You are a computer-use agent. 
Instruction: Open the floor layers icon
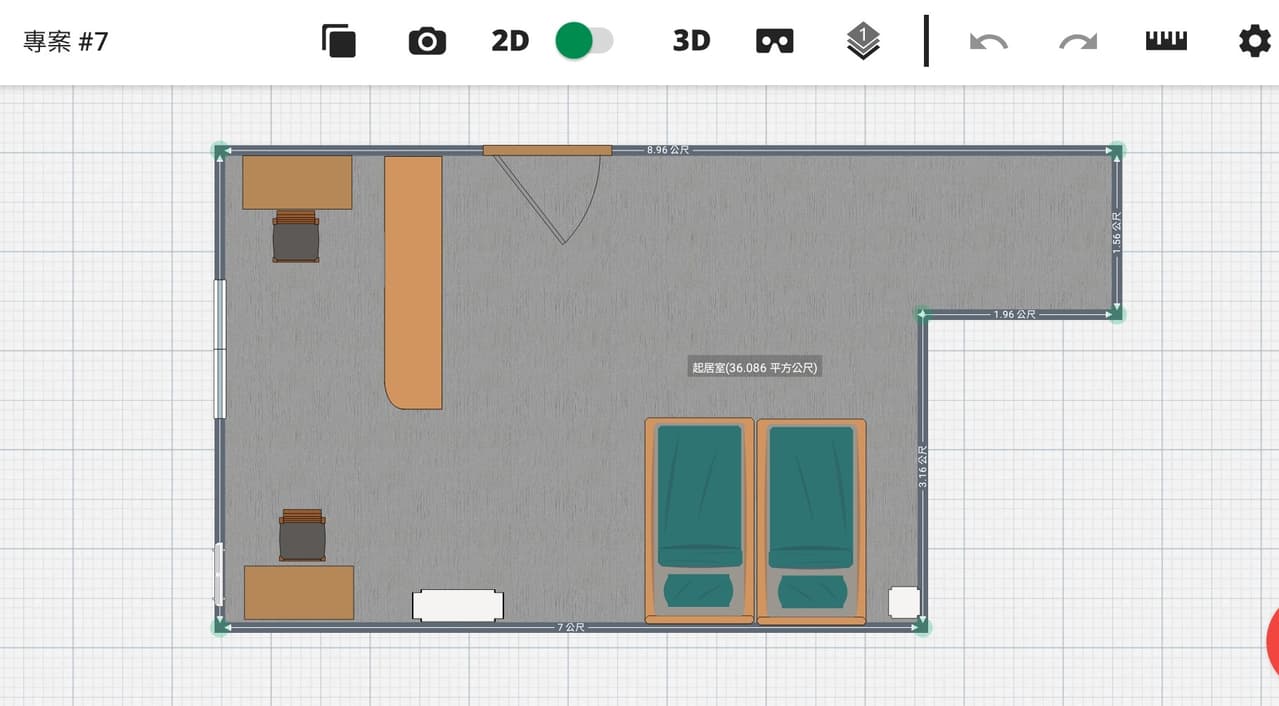pyautogui.click(x=863, y=41)
